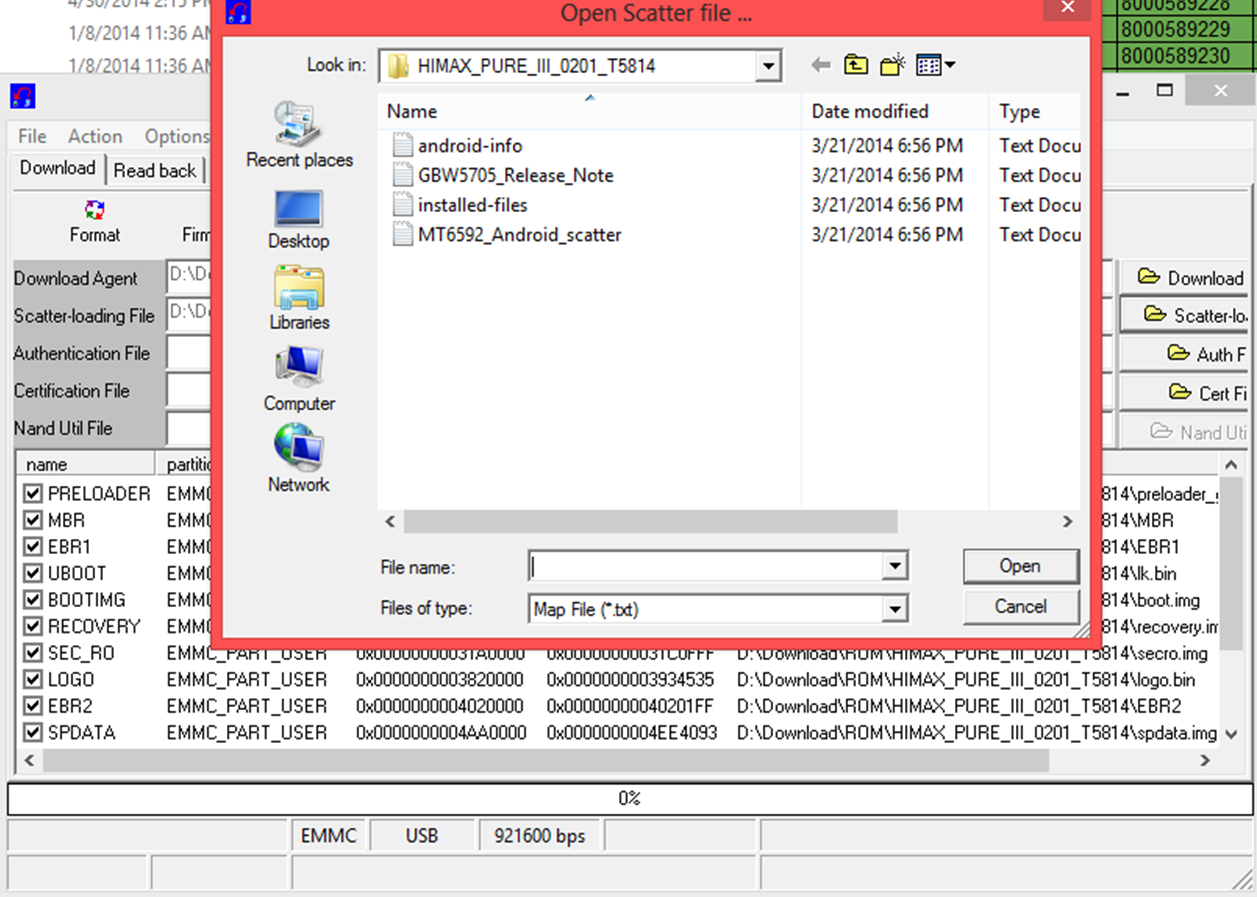Select the installed-files document
1257x897 pixels.
[x=472, y=205]
